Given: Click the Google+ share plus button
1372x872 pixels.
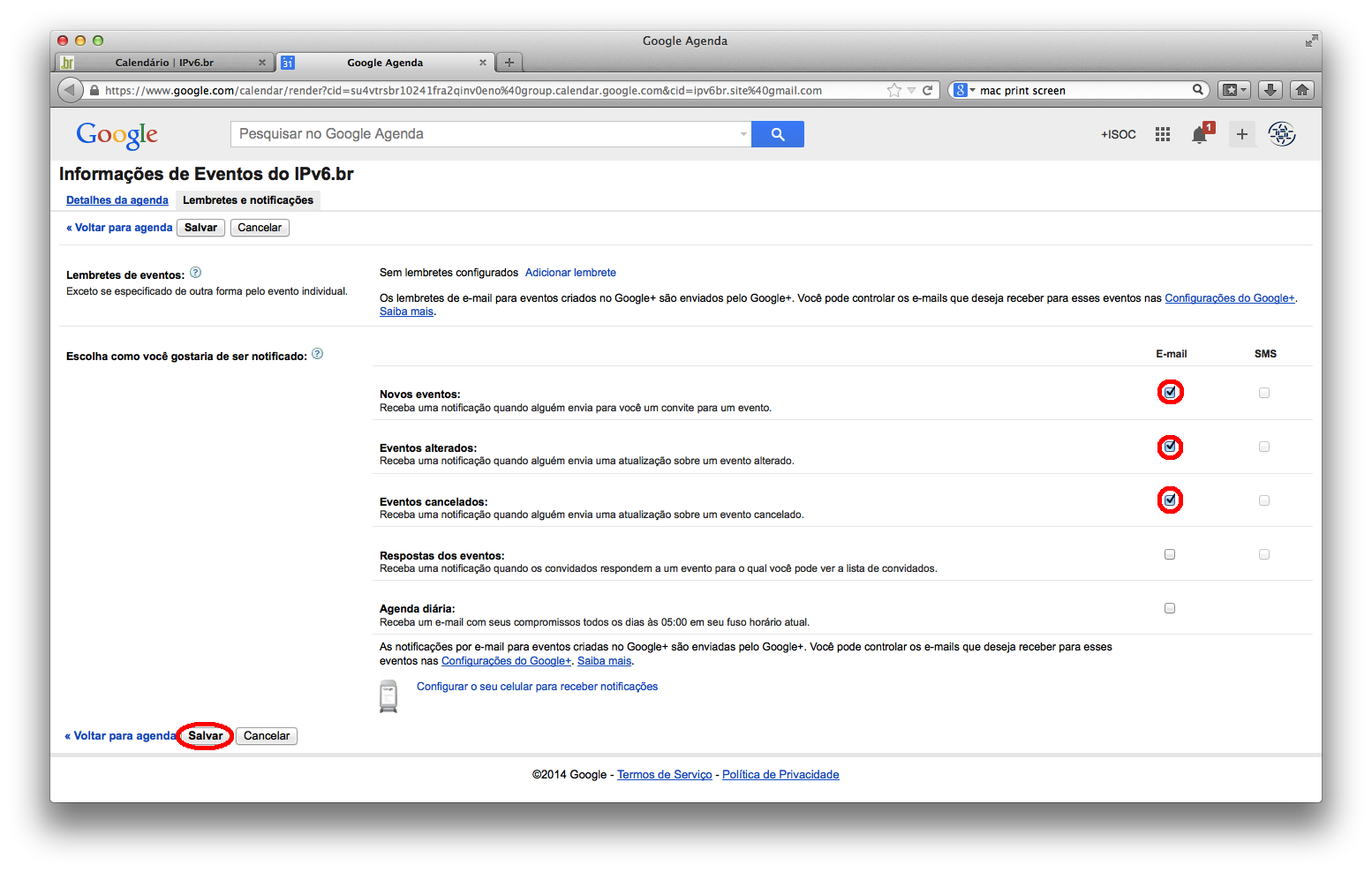Looking at the screenshot, I should (x=1242, y=134).
